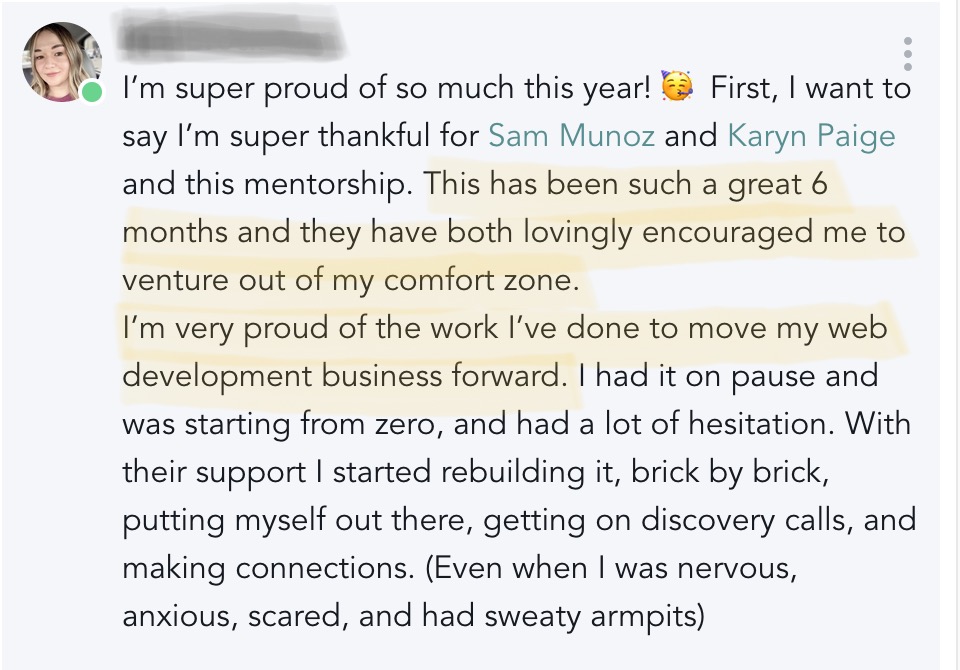Click highlighted text "This has been such a great 6"
This screenshot has height=670, width=960.
point(625,184)
